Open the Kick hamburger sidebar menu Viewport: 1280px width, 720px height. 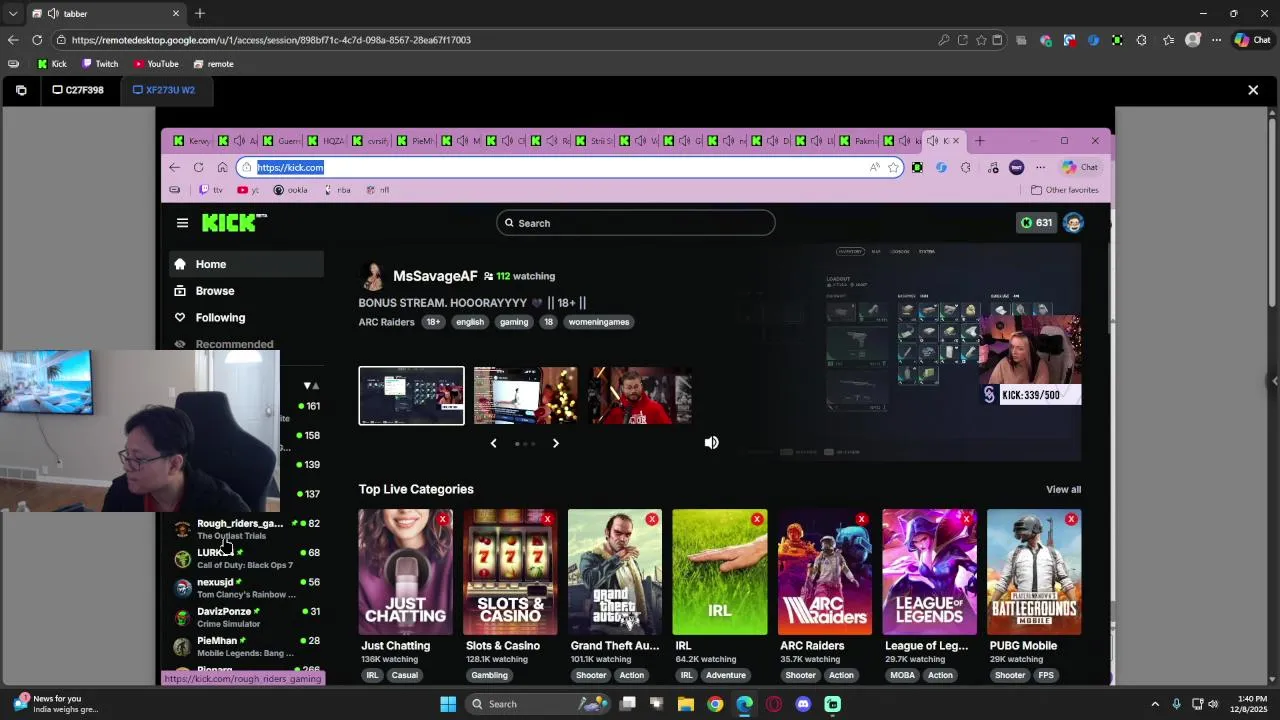(182, 223)
